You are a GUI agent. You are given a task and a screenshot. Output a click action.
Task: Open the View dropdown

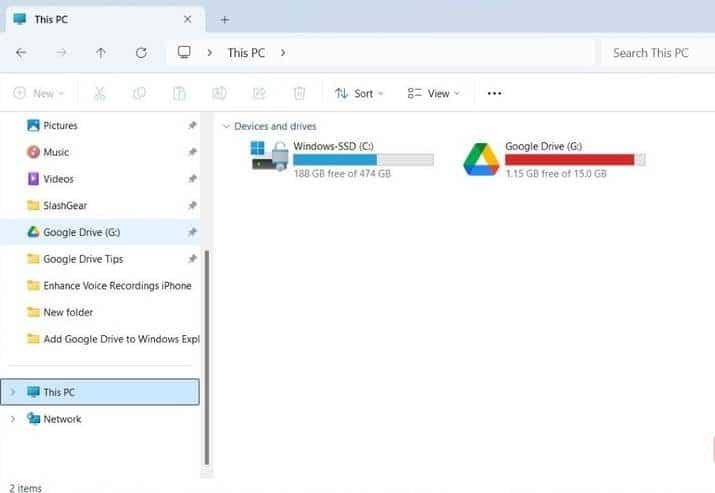pyautogui.click(x=433, y=93)
